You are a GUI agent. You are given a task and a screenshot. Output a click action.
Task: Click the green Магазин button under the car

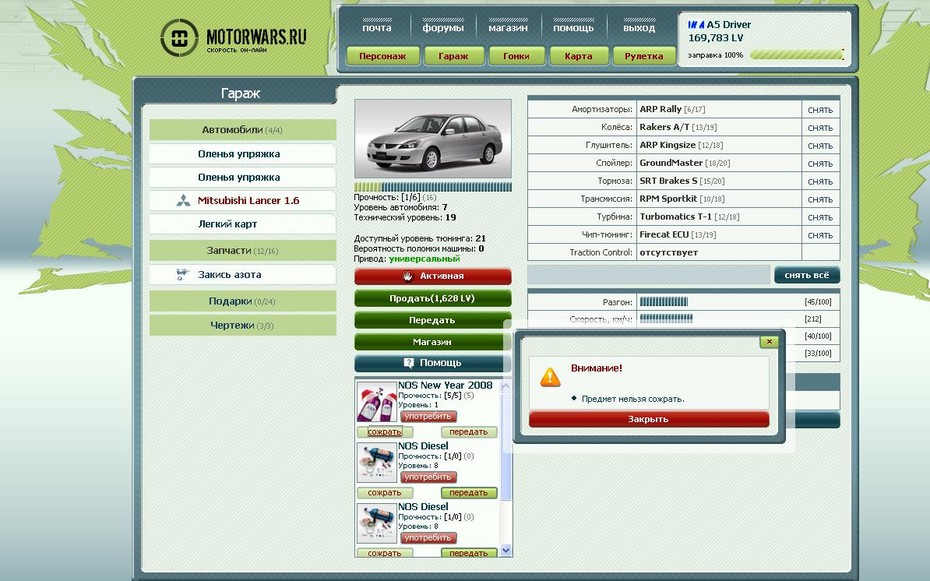pos(433,342)
